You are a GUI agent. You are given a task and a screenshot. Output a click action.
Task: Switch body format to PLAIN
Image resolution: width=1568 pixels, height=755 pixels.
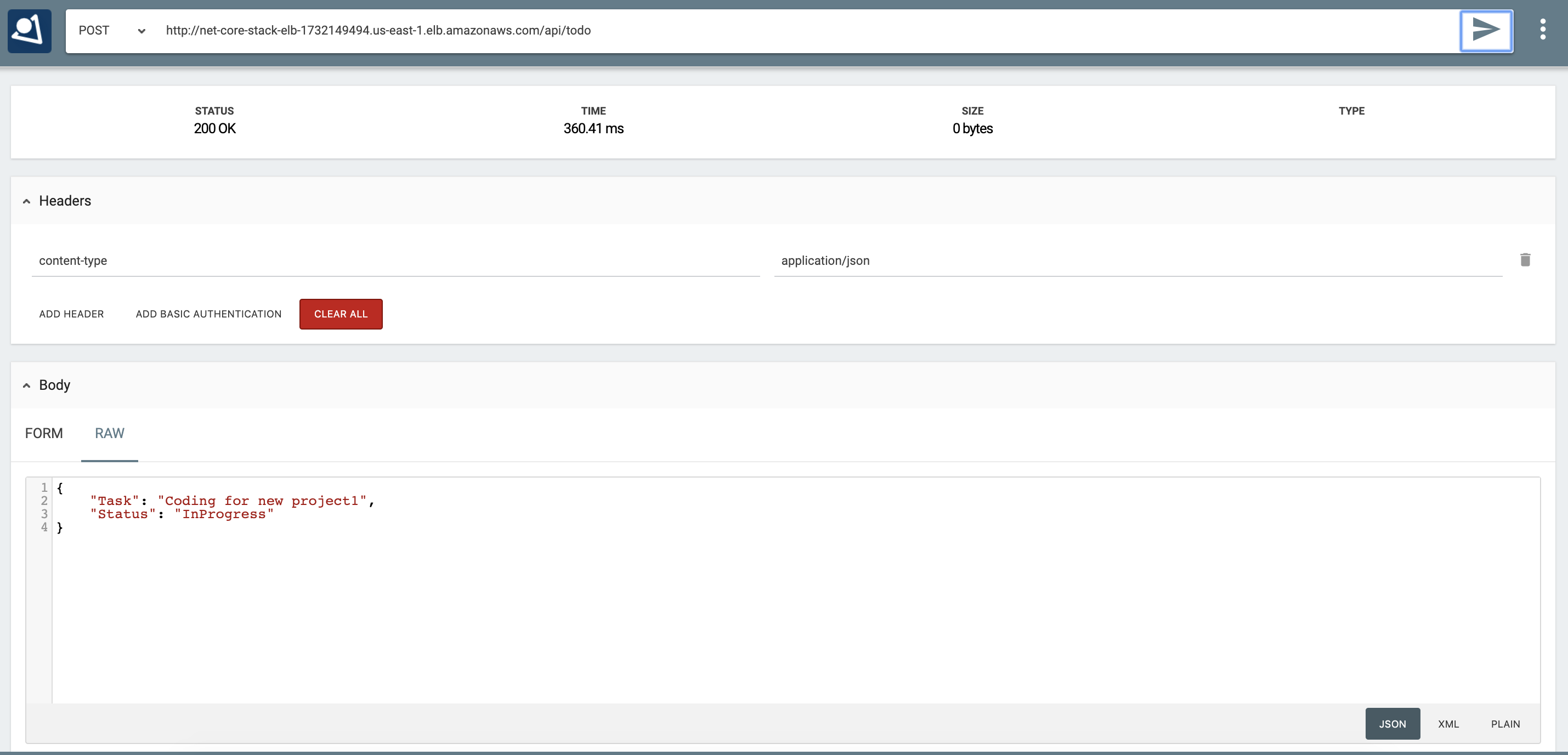(1505, 724)
